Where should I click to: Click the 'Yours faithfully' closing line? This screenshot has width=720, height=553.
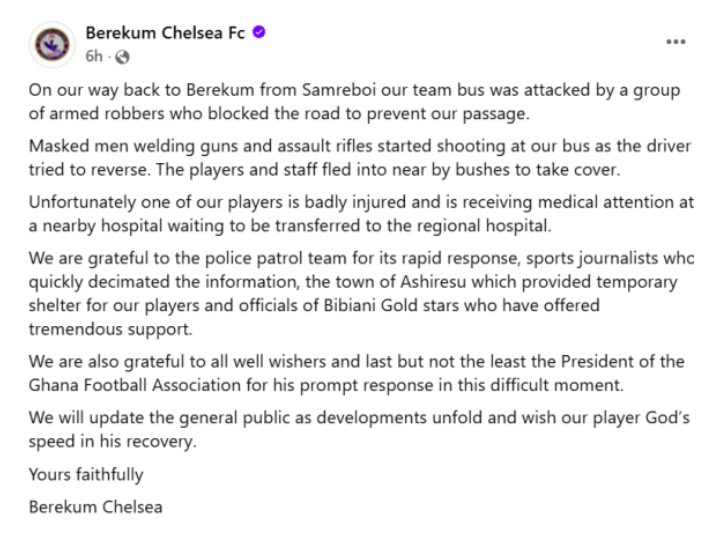pos(86,474)
